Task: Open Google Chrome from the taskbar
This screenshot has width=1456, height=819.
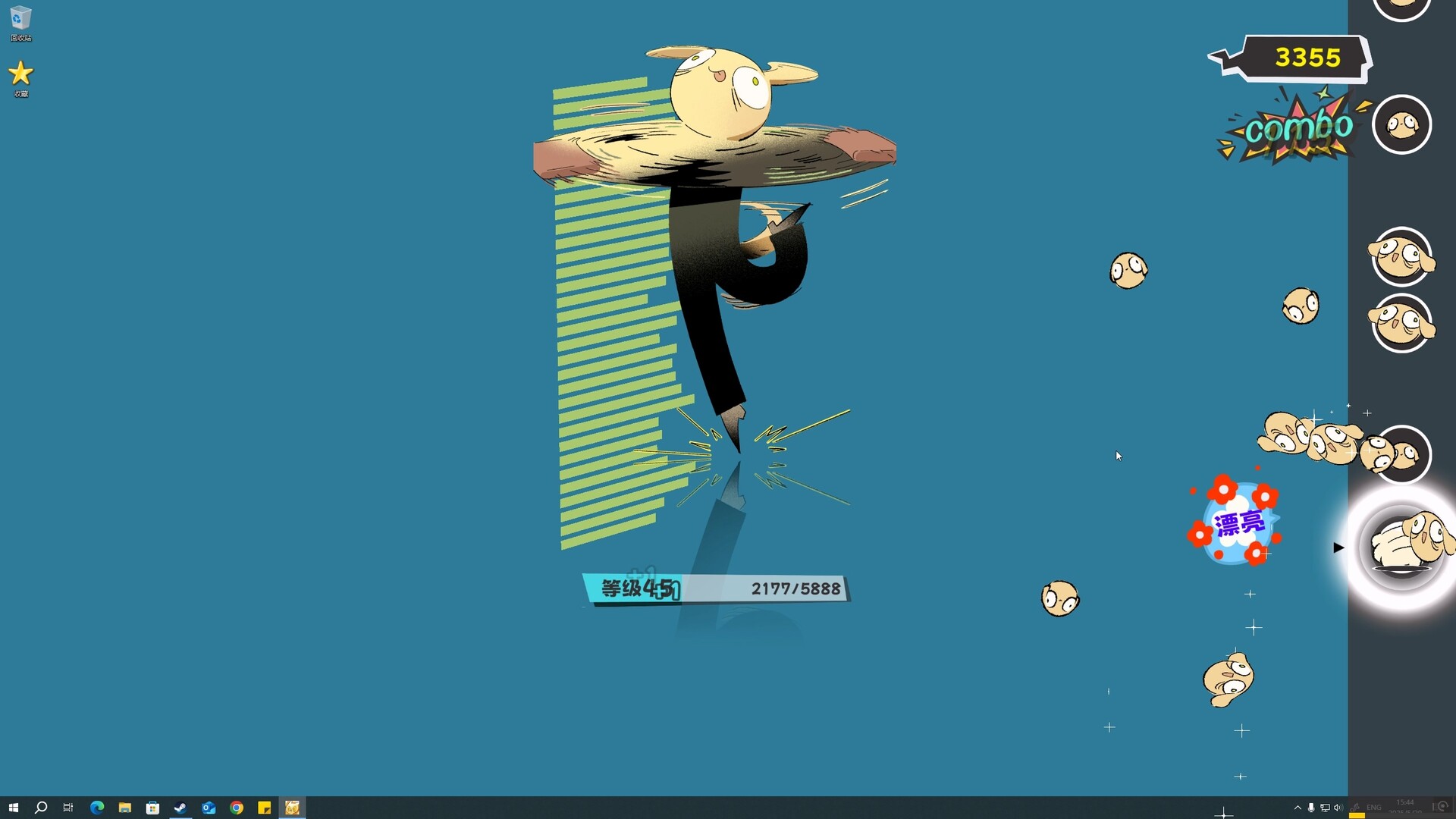Action: (237, 808)
